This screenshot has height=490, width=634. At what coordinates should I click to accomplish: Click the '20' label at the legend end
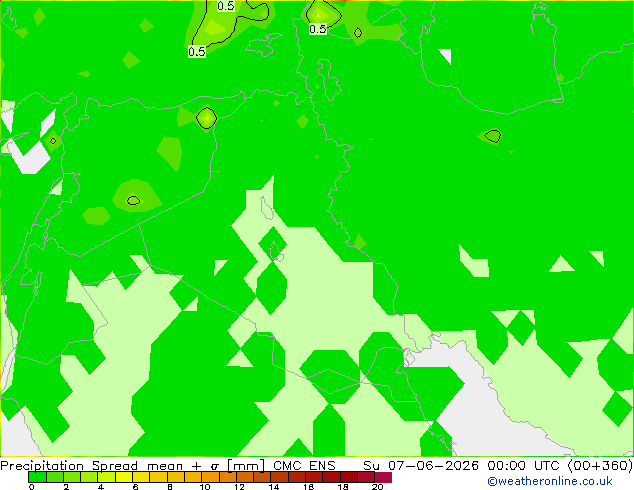coord(377,487)
